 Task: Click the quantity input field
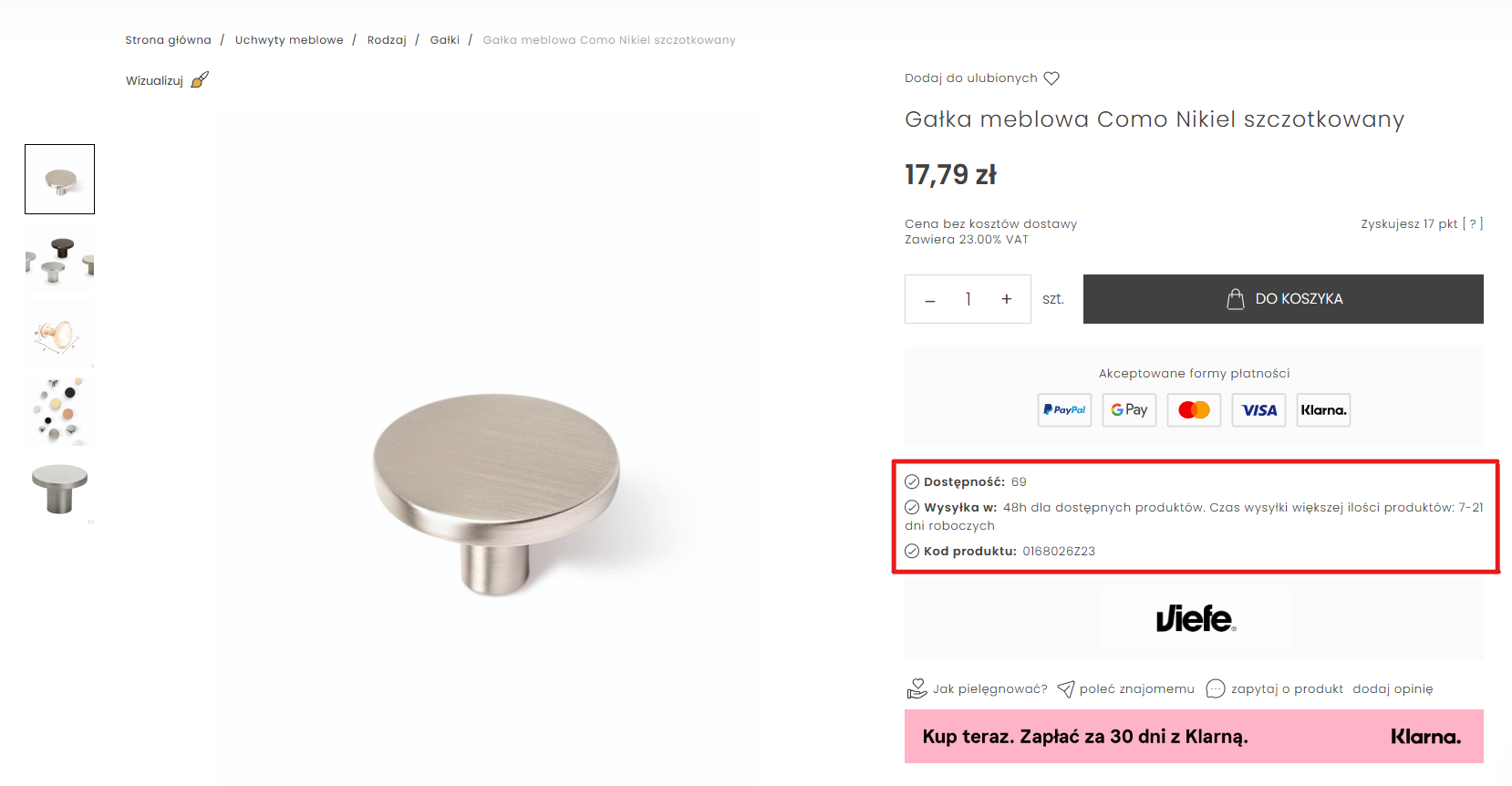[x=968, y=299]
